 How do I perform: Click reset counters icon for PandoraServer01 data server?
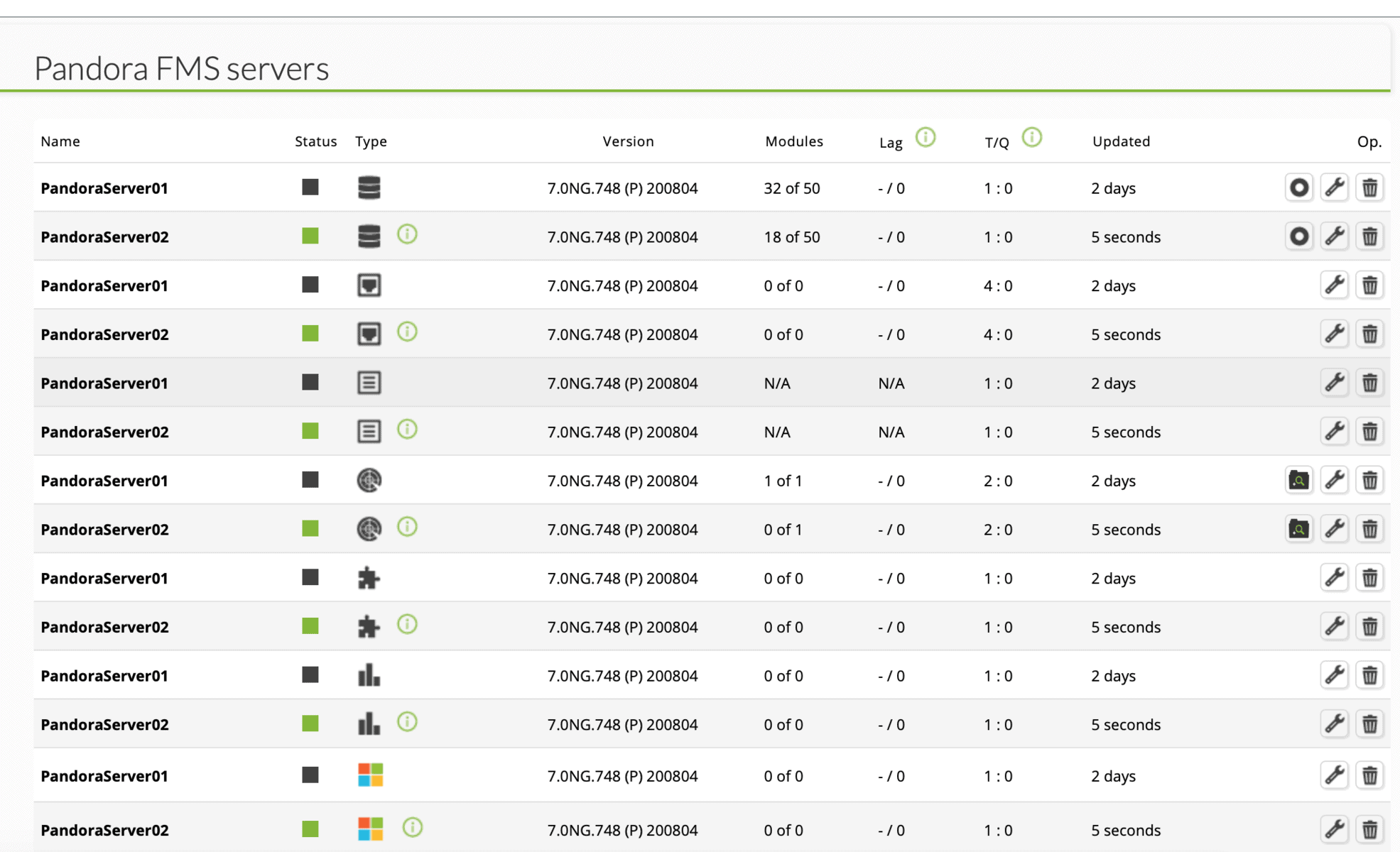click(1299, 188)
